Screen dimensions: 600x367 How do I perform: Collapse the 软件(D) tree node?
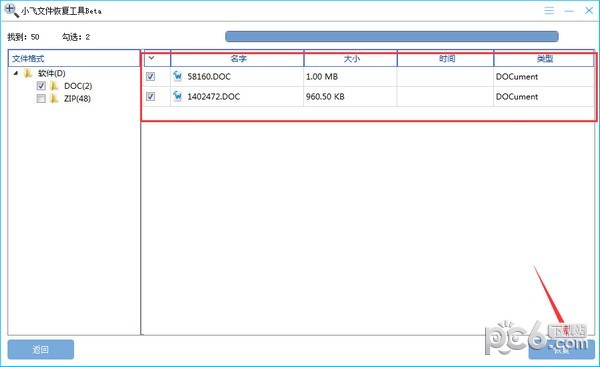tap(15, 73)
